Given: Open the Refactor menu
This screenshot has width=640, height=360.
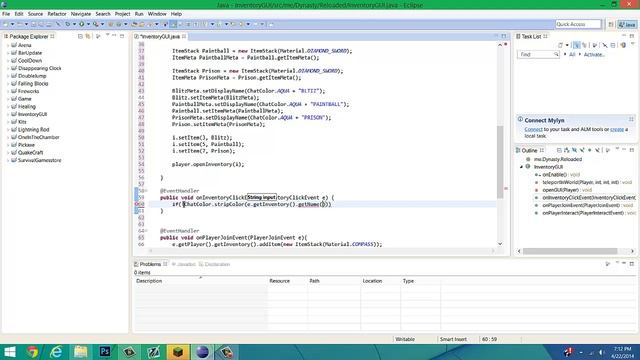Looking at the screenshot, I should point(57,14).
